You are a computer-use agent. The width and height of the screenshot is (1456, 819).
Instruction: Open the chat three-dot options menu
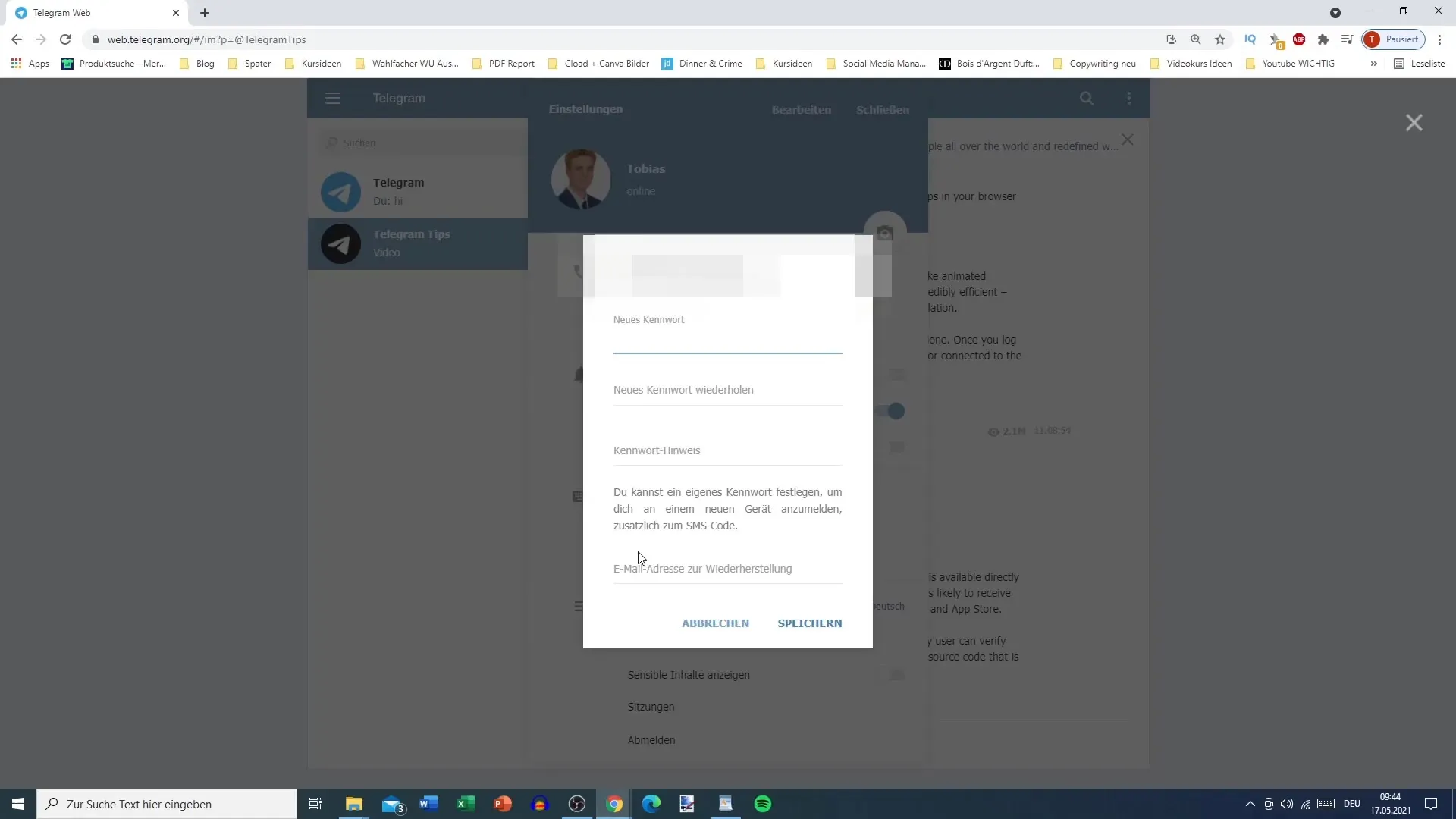coord(1129,98)
